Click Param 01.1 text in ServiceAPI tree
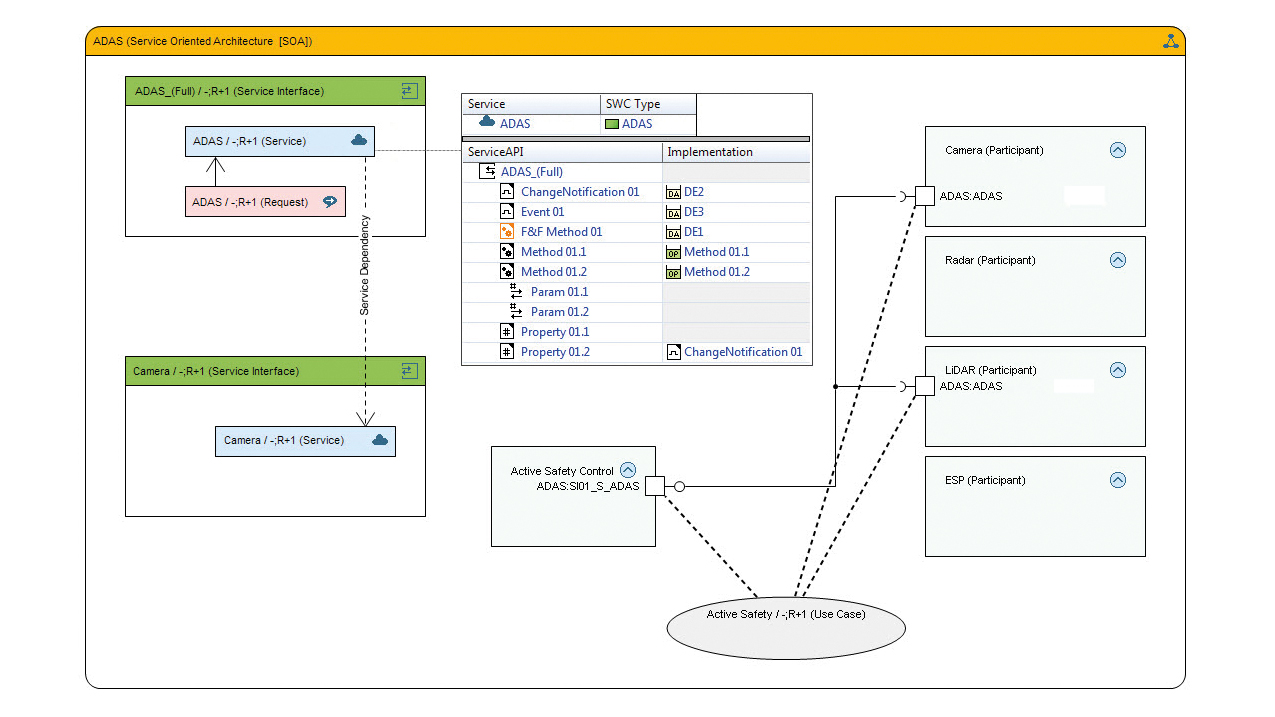Image resolution: width=1275 pixels, height=717 pixels. 560,292
